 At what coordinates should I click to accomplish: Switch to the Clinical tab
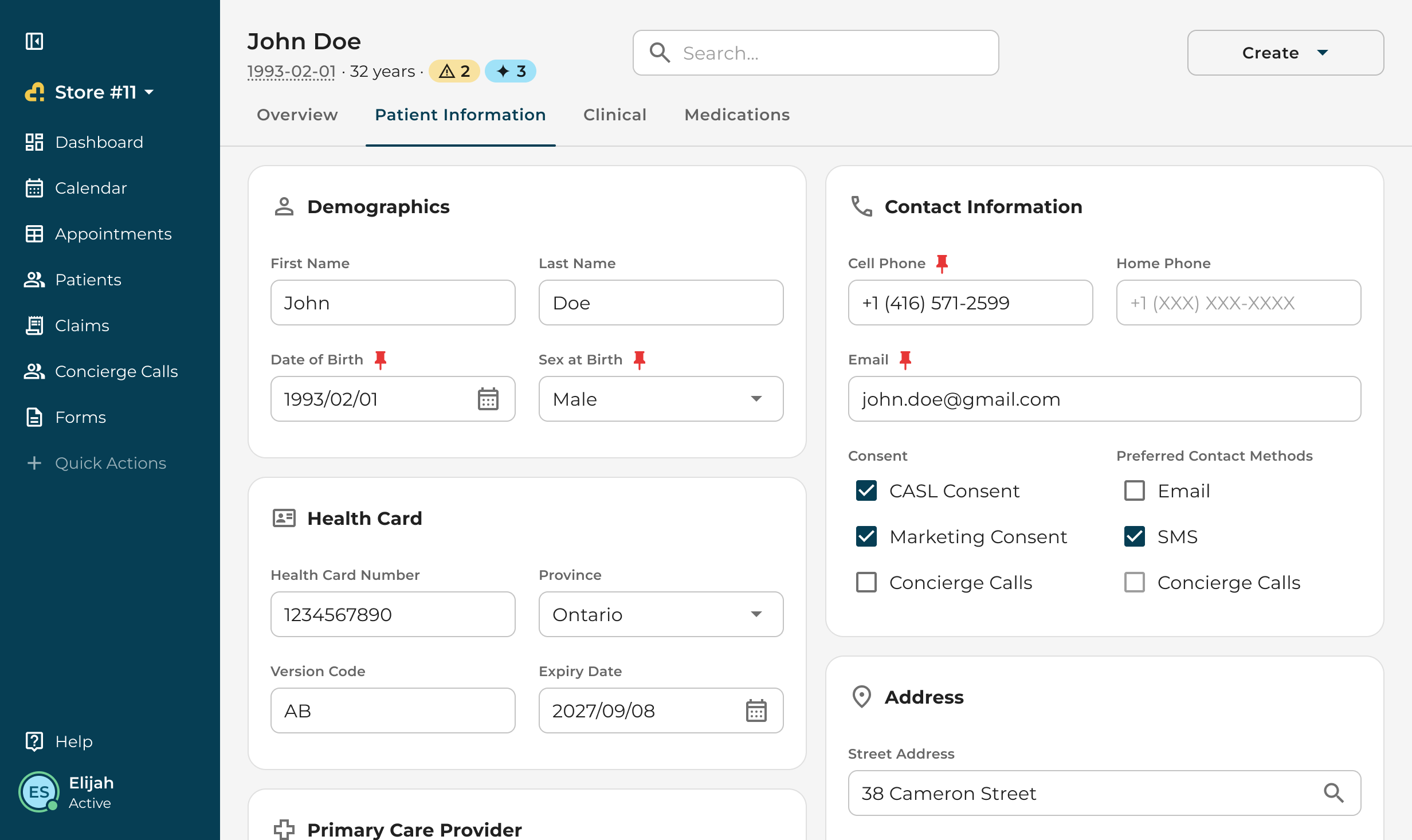click(x=615, y=115)
